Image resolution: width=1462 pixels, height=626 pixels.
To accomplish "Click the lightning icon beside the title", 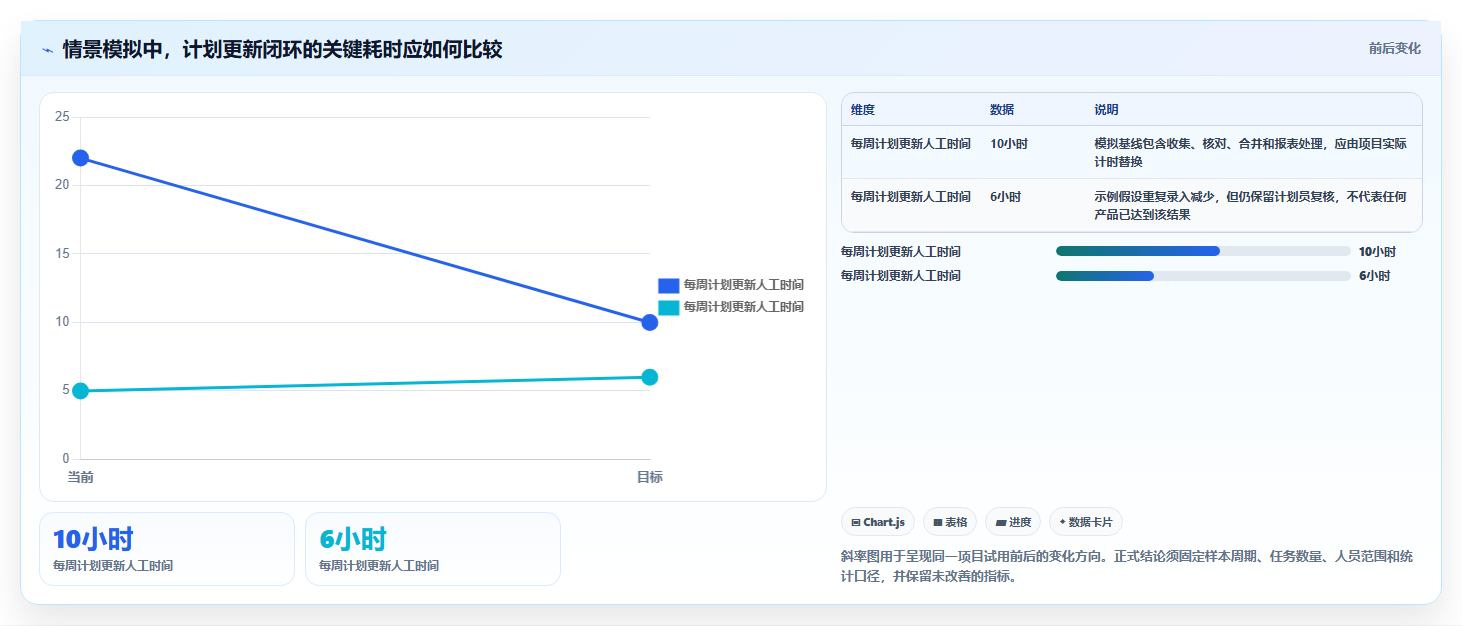I will [47, 49].
